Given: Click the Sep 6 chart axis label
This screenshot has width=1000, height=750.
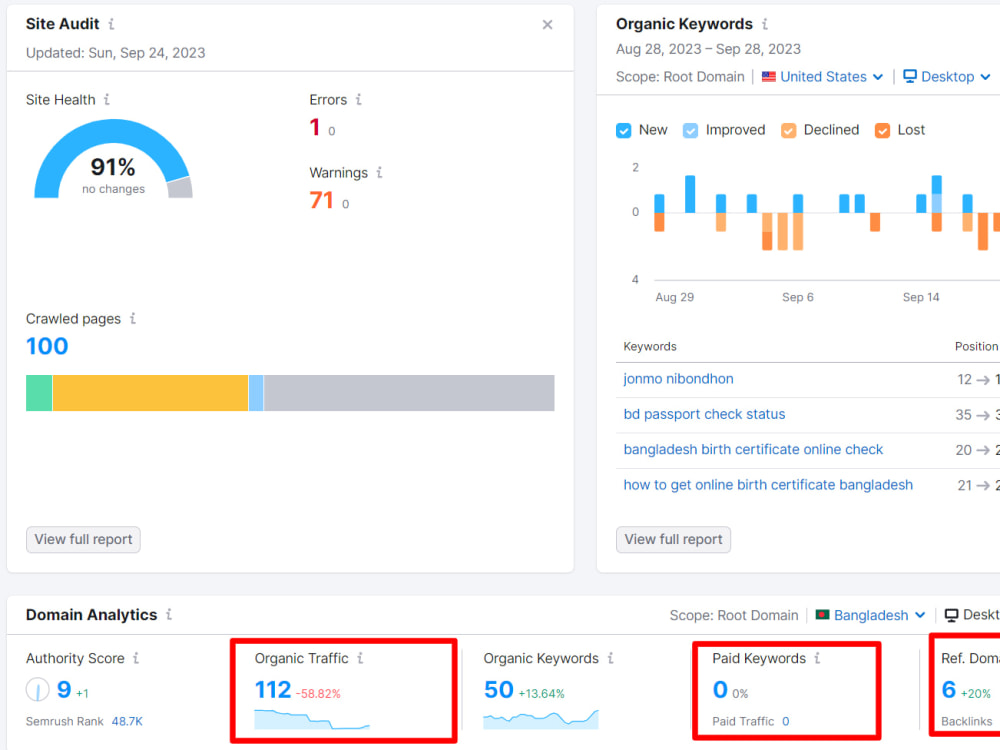Looking at the screenshot, I should coord(798,297).
